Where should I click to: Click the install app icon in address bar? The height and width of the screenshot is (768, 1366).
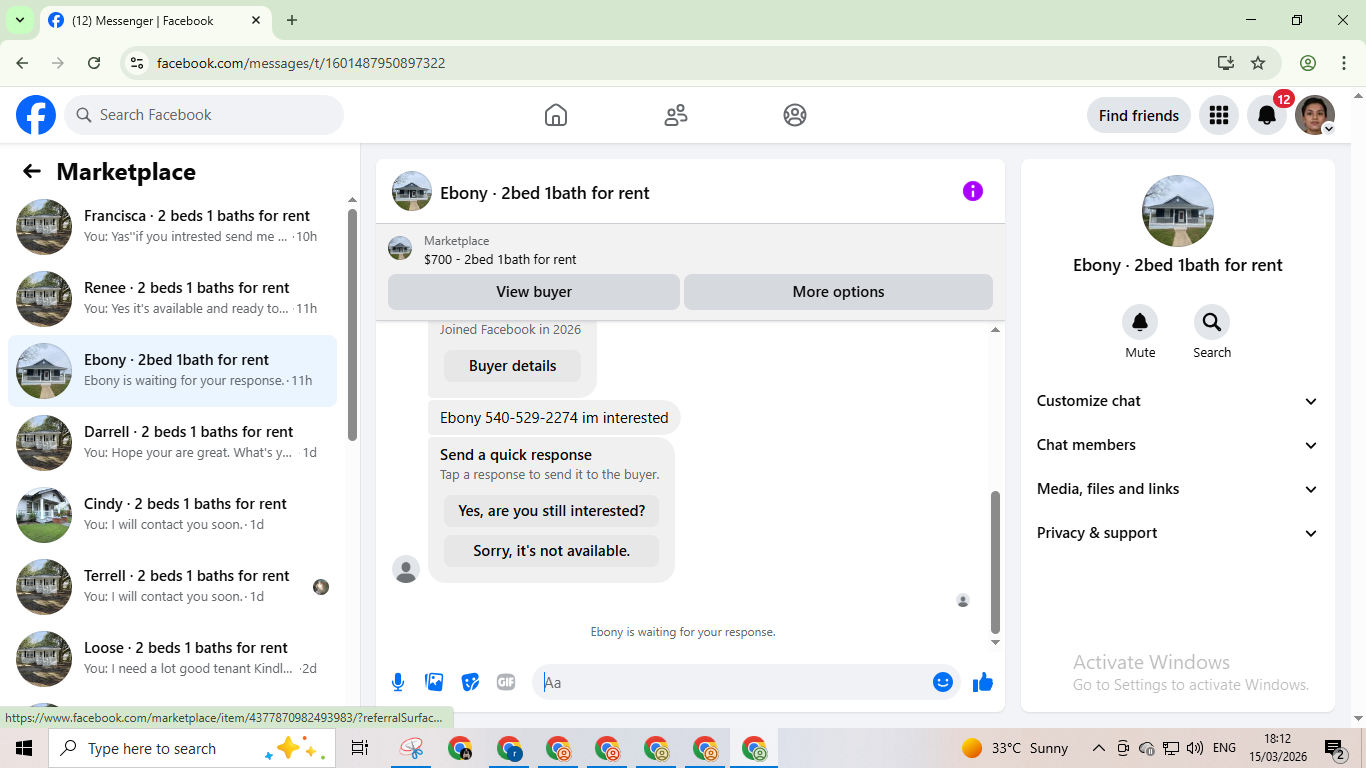click(1226, 63)
